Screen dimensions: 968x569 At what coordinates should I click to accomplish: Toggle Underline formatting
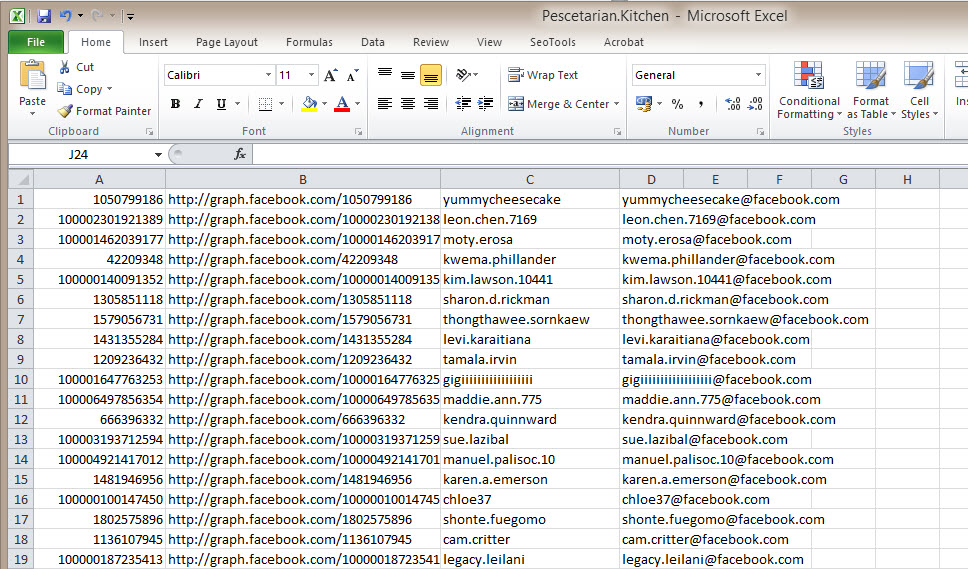pyautogui.click(x=221, y=104)
